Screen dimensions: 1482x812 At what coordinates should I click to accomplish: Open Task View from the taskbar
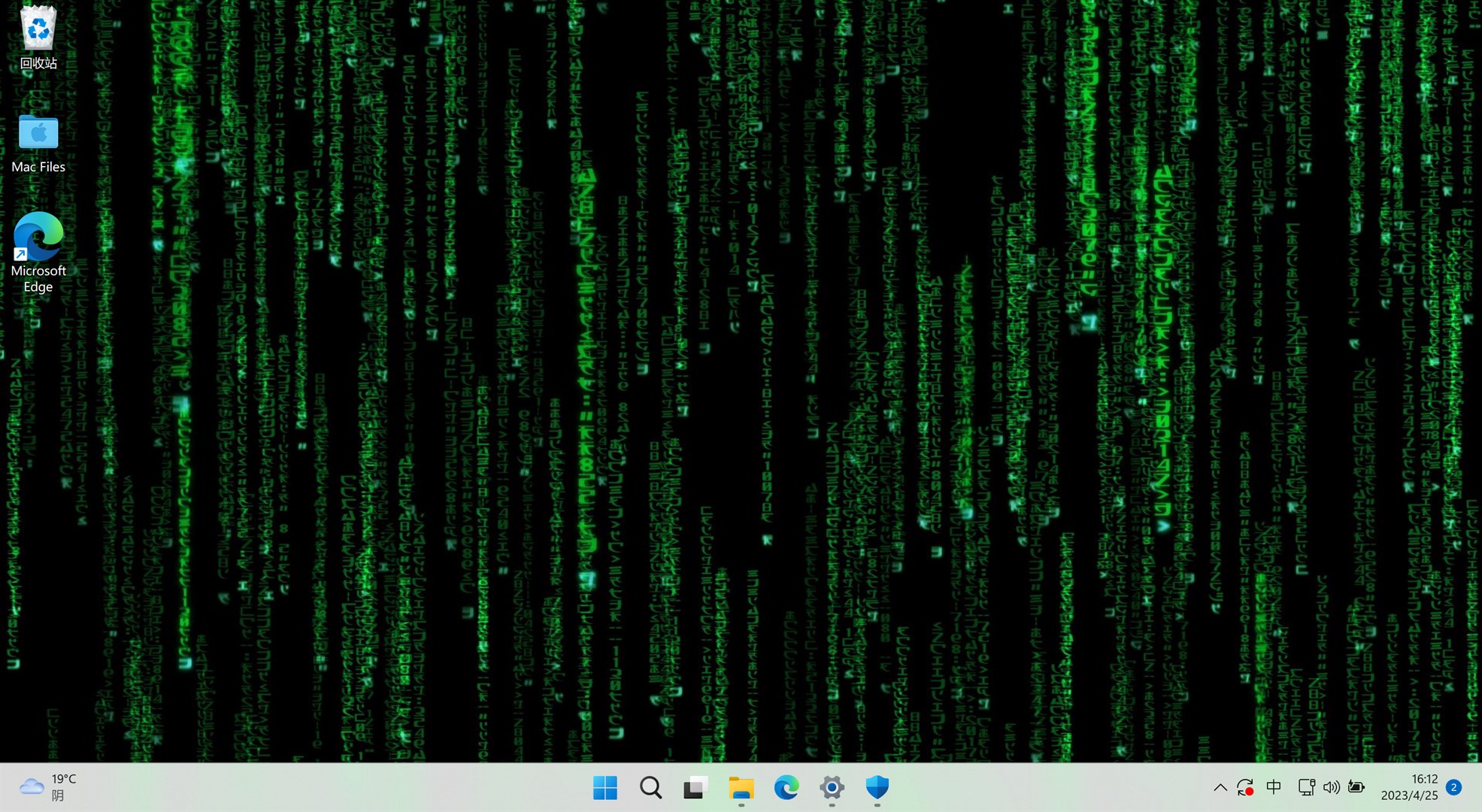694,788
